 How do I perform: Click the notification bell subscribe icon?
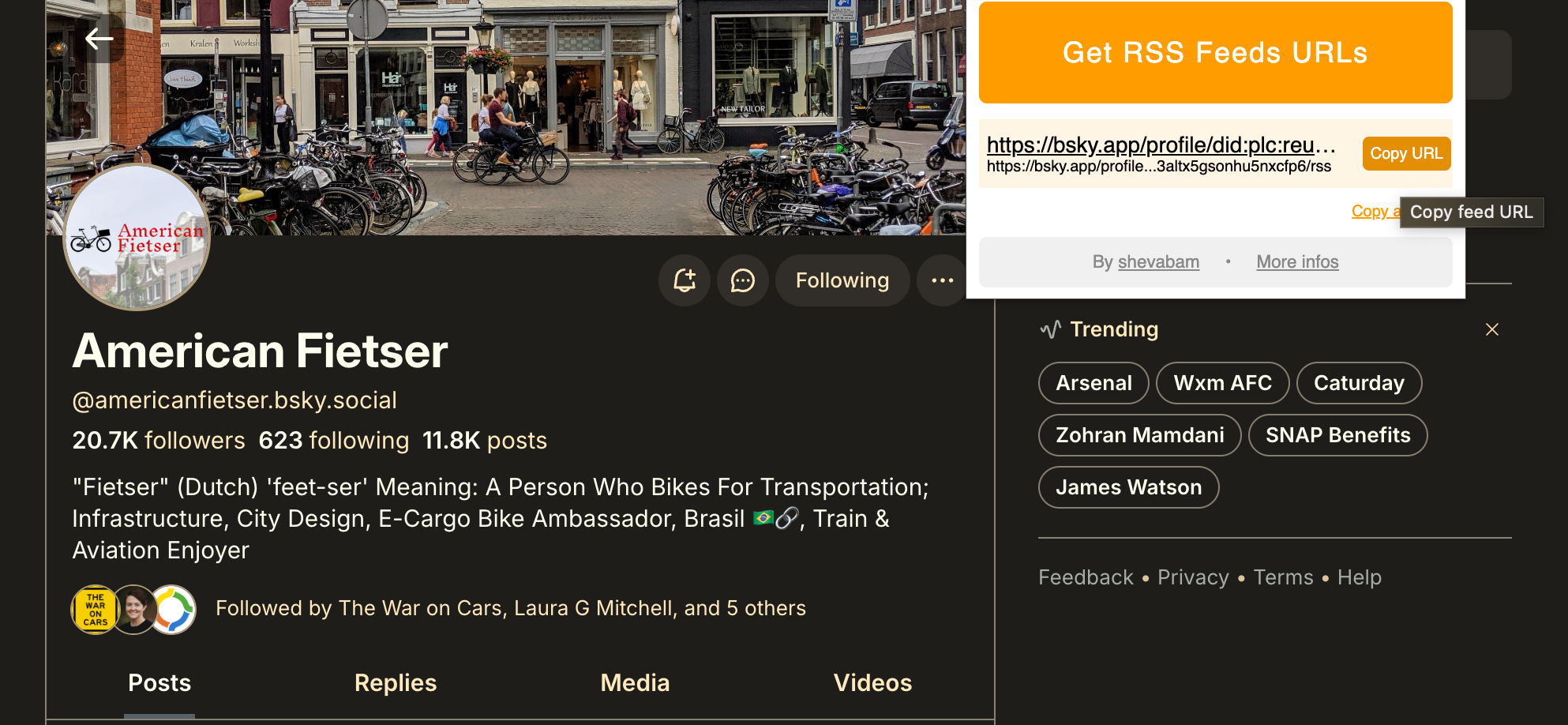[x=685, y=280]
